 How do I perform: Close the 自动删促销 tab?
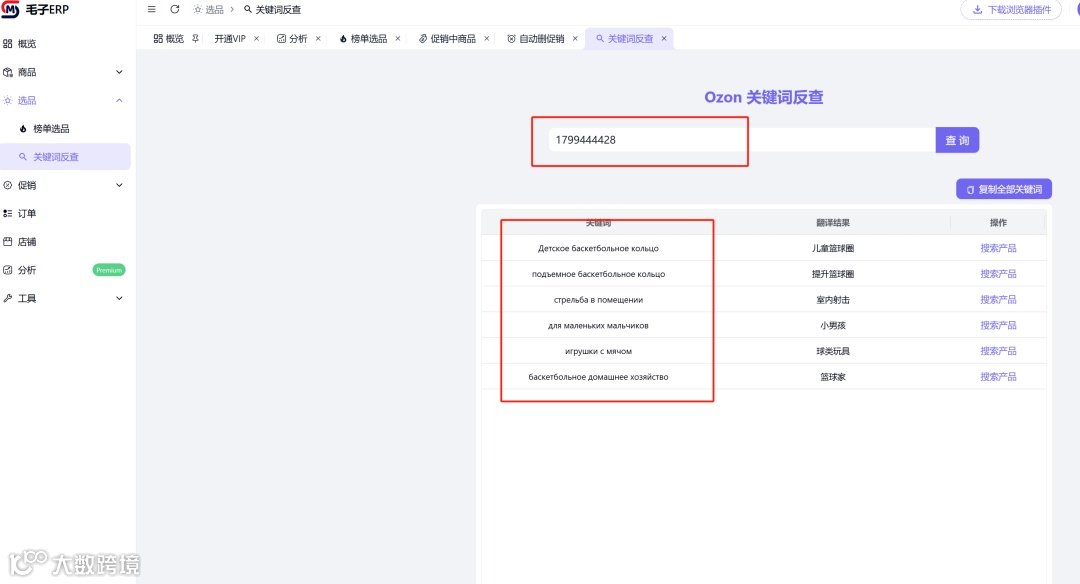[x=575, y=39]
